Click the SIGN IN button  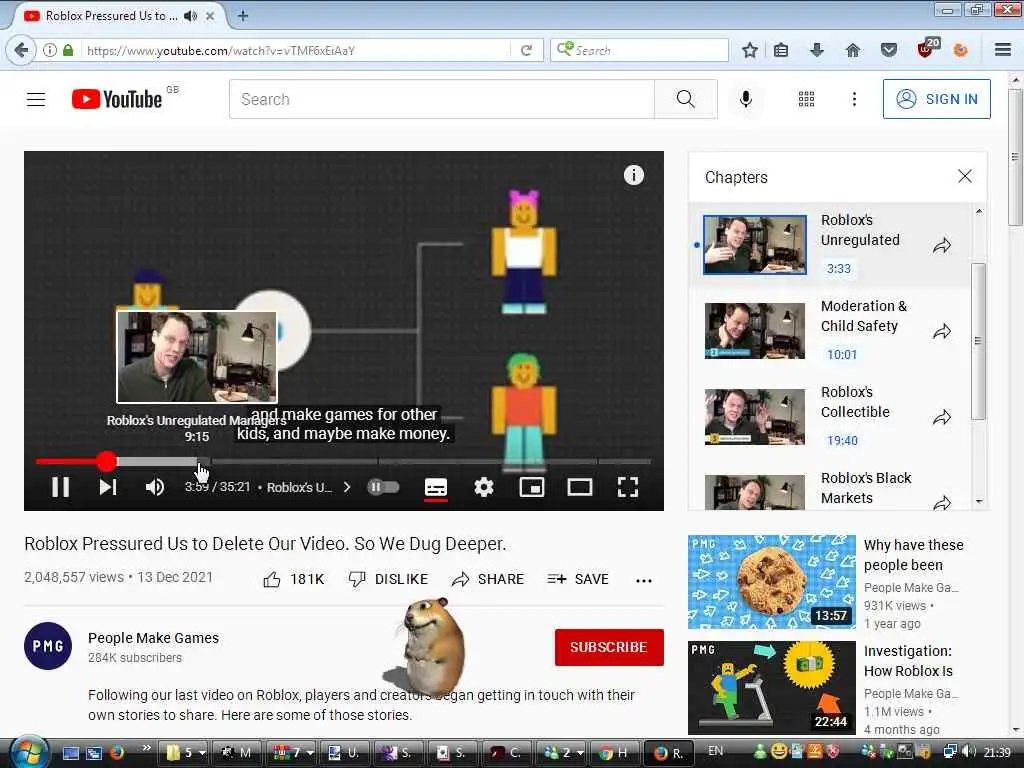(936, 99)
